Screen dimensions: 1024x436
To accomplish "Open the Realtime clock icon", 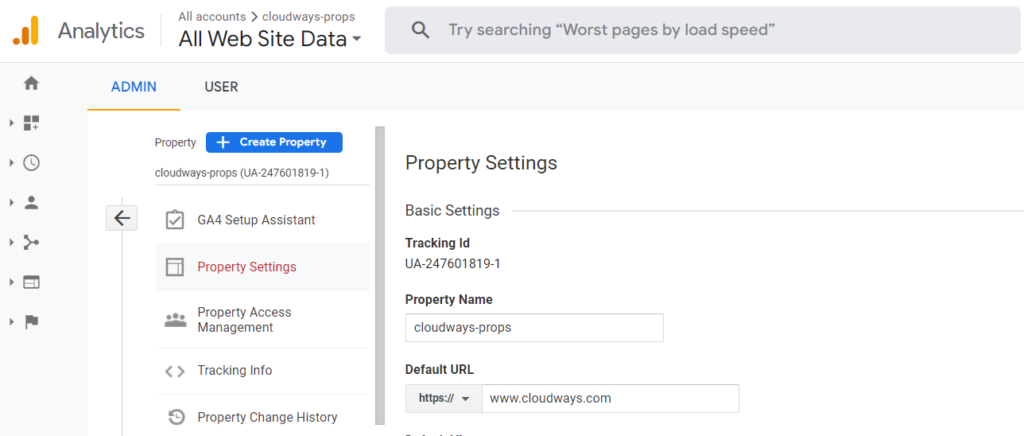I will coord(31,163).
